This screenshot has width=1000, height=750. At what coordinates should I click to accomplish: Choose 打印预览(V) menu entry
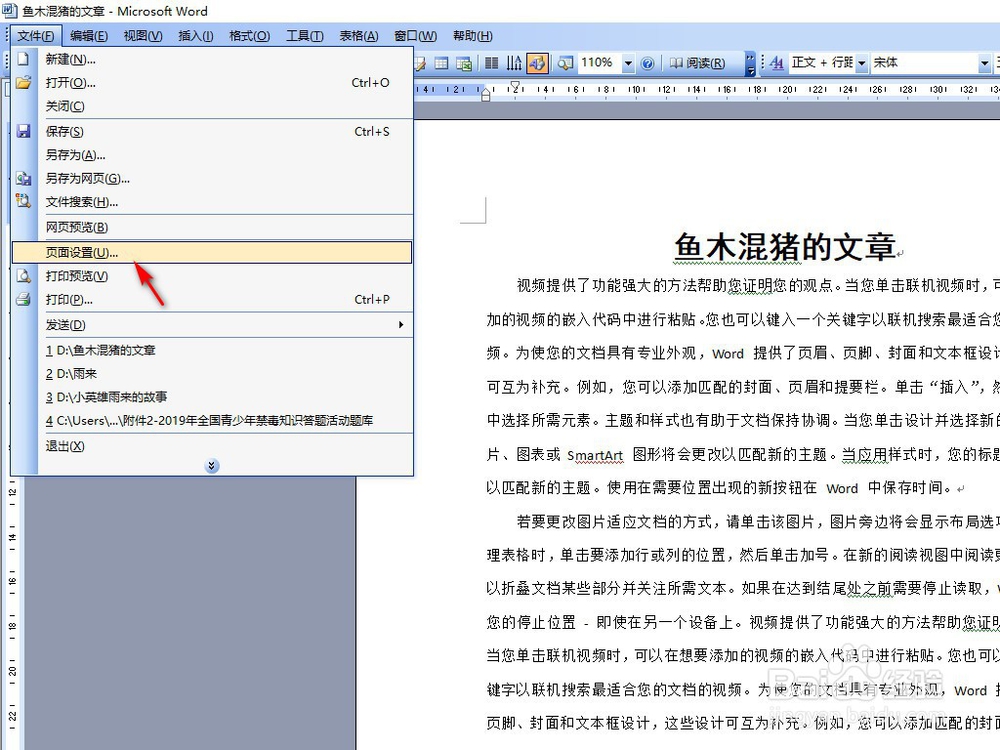tap(212, 276)
